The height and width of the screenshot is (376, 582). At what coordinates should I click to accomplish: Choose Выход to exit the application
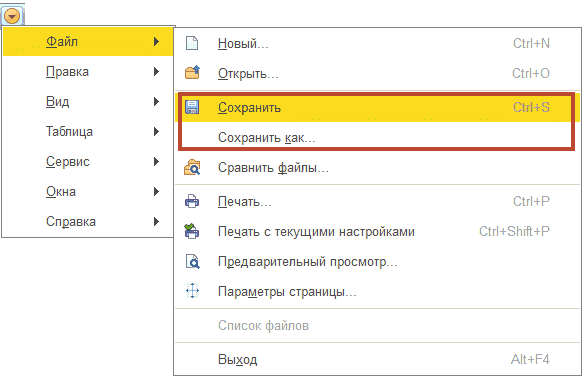coord(377,359)
